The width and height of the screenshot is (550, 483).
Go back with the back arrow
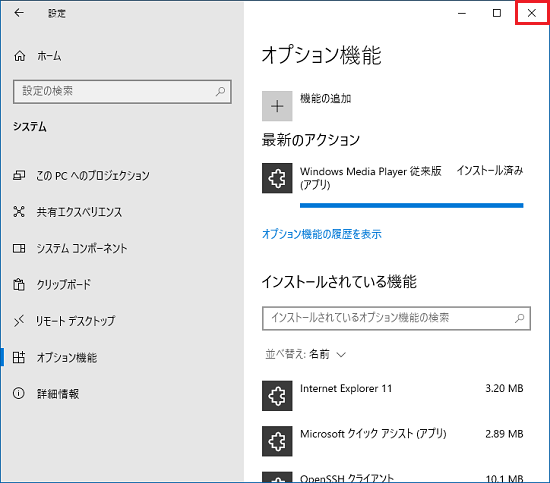point(19,13)
